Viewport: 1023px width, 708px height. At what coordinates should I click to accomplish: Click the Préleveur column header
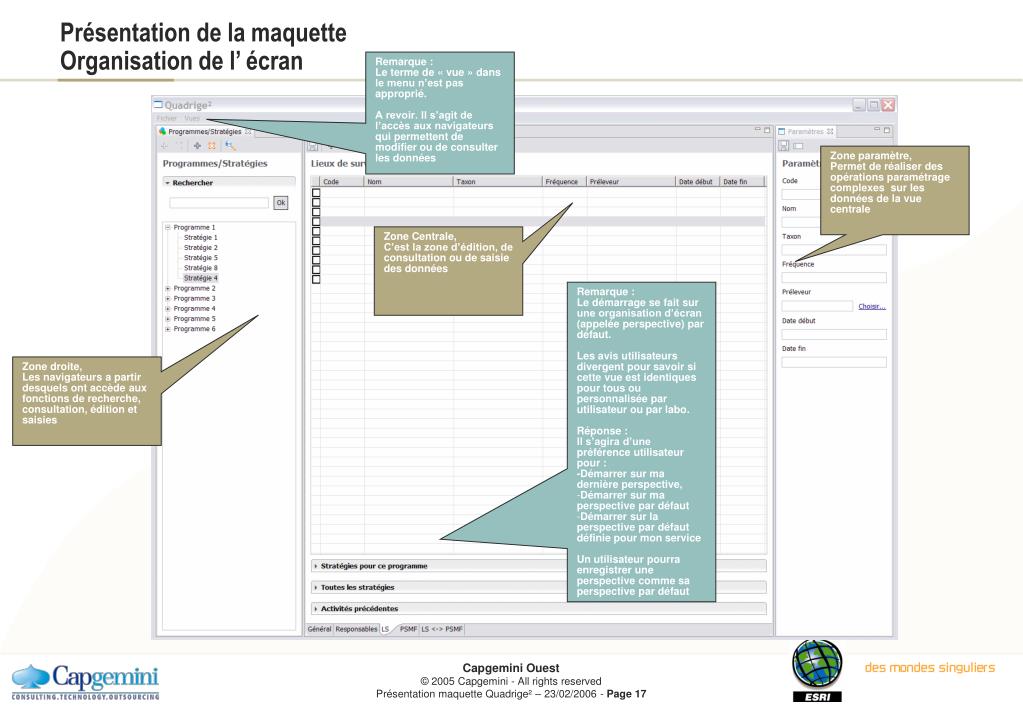tap(631, 181)
